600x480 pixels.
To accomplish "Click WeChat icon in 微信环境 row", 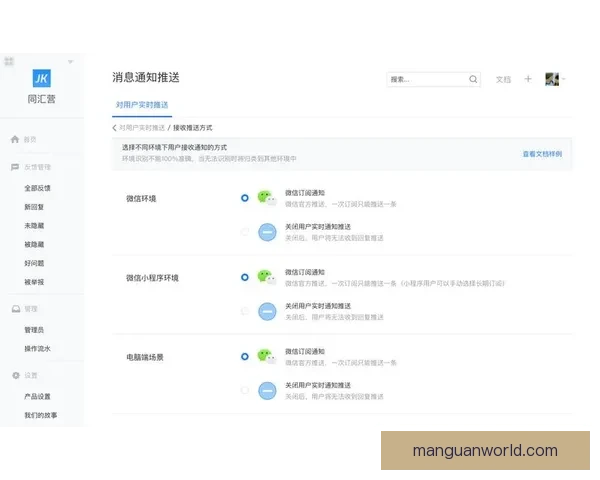I will (x=267, y=198).
